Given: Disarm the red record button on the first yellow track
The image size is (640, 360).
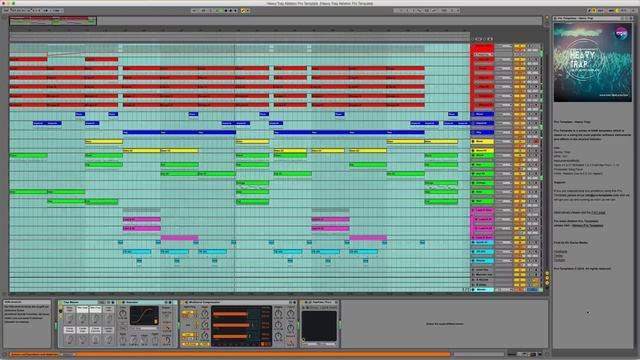Looking at the screenshot, I should click(536, 142).
